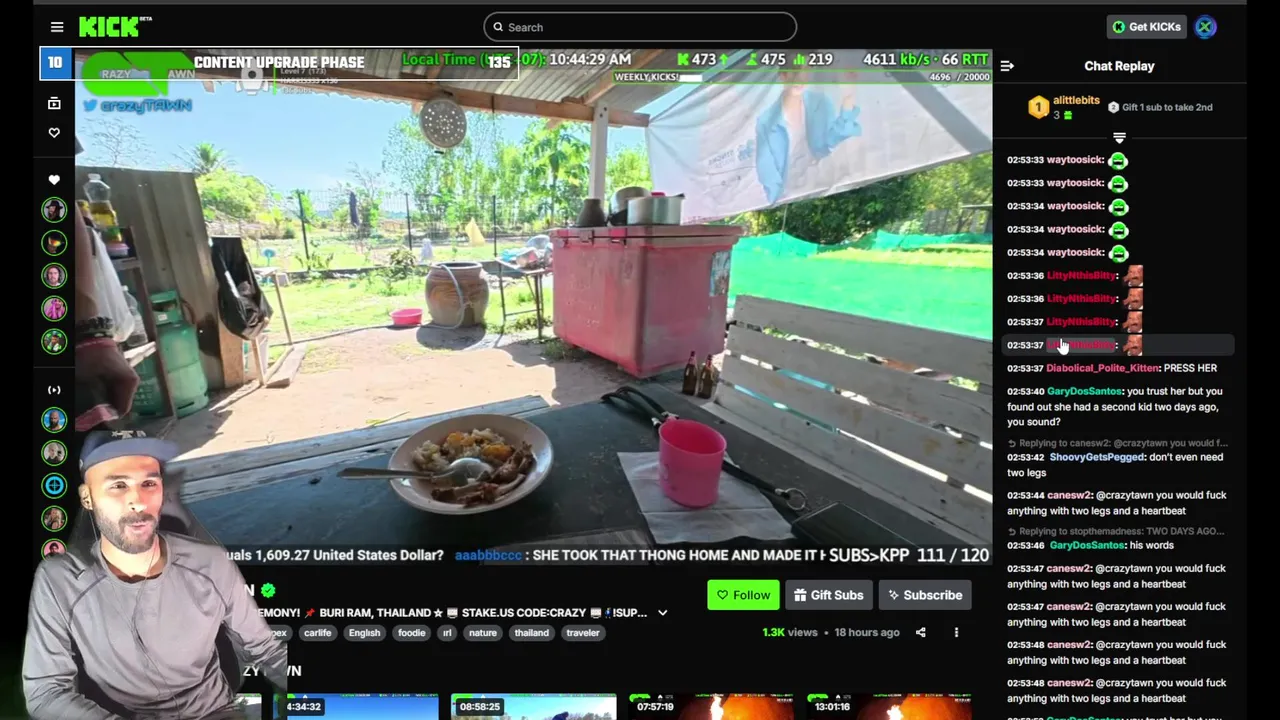Viewport: 1280px width, 720px height.
Task: Select the live broadcast icon in sidebar
Action: [x=54, y=390]
